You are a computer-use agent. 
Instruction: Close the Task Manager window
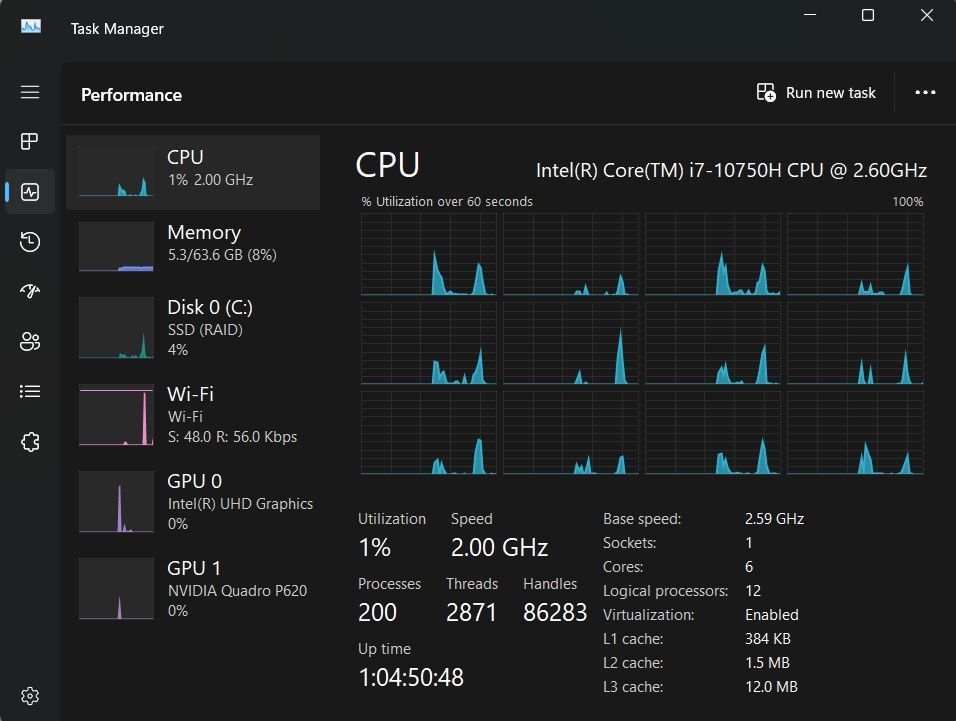927,15
